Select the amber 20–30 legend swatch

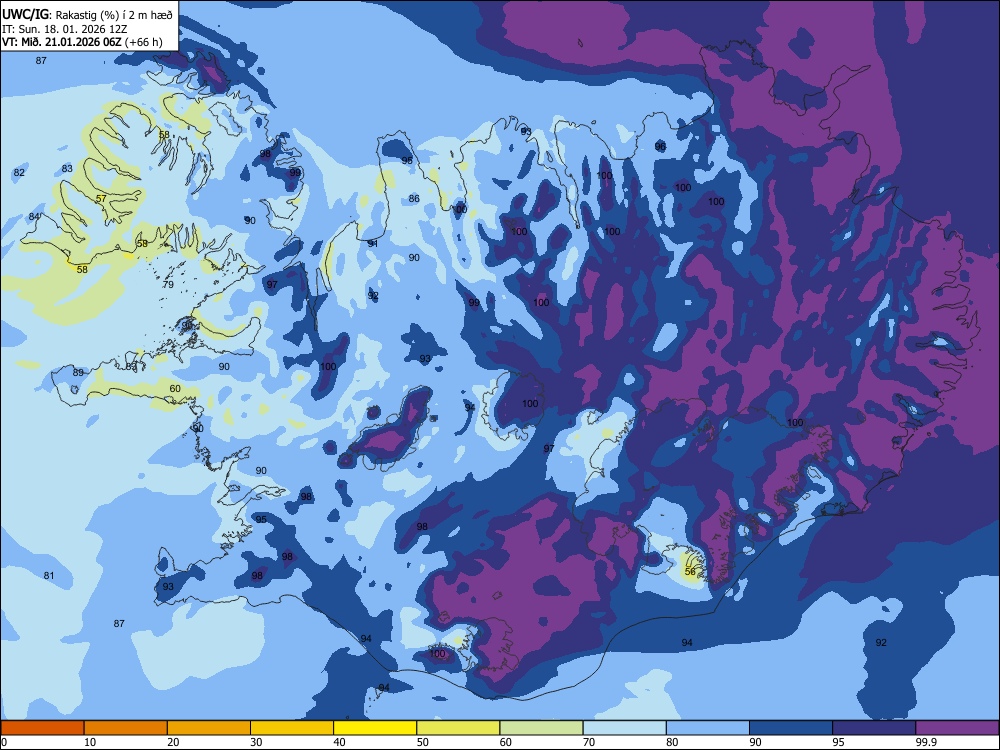pos(209,728)
